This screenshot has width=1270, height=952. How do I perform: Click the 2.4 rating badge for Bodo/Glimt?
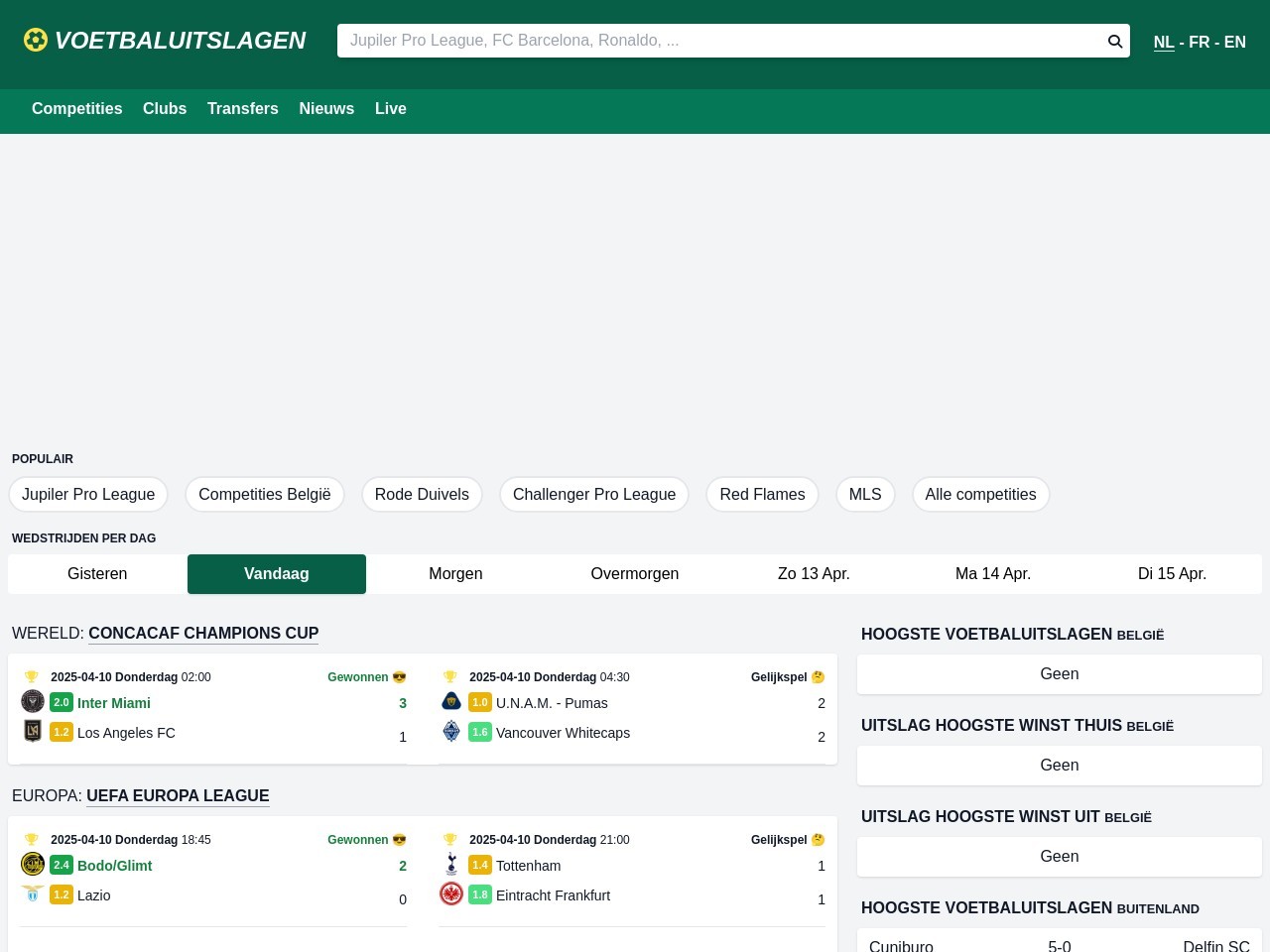[x=62, y=865]
